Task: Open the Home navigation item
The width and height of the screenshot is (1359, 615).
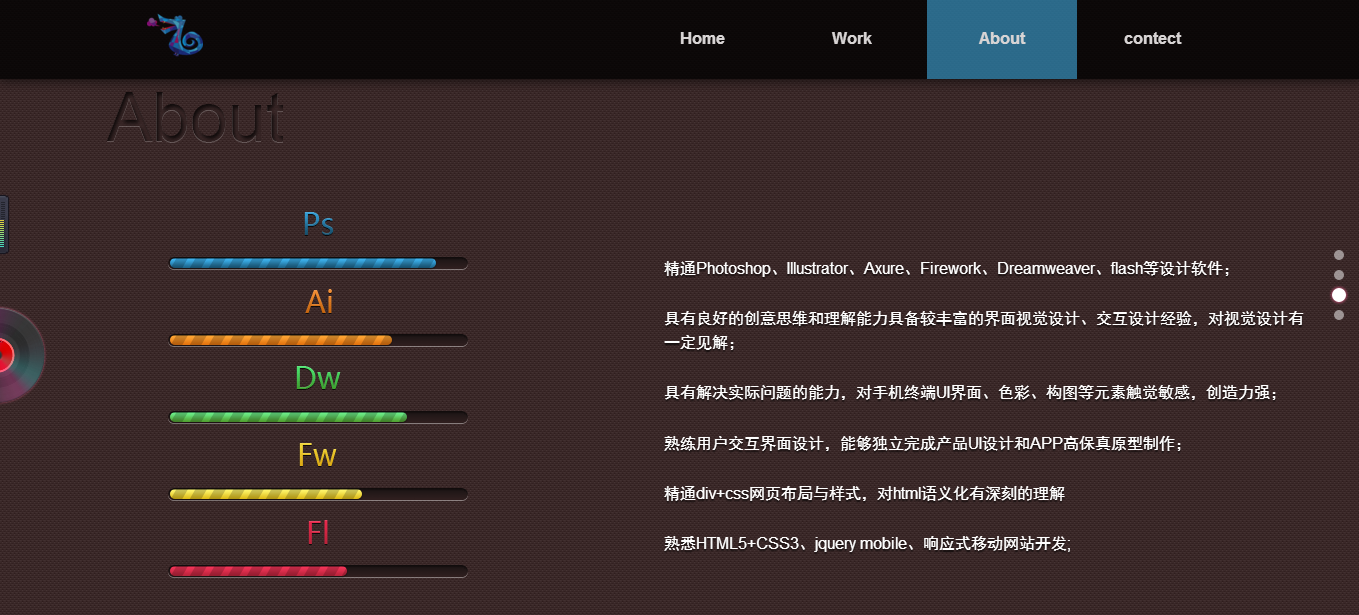Action: click(702, 39)
